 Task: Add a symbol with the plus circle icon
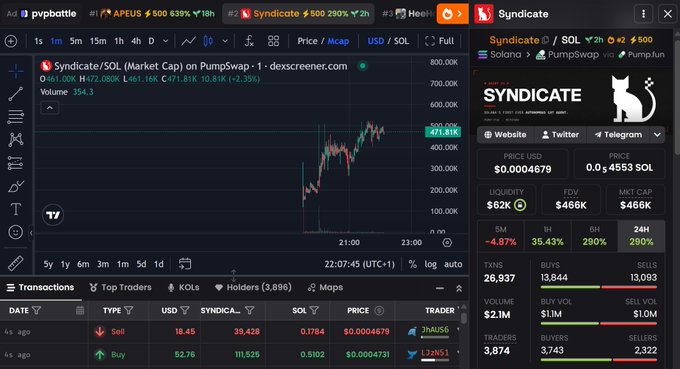(11, 41)
